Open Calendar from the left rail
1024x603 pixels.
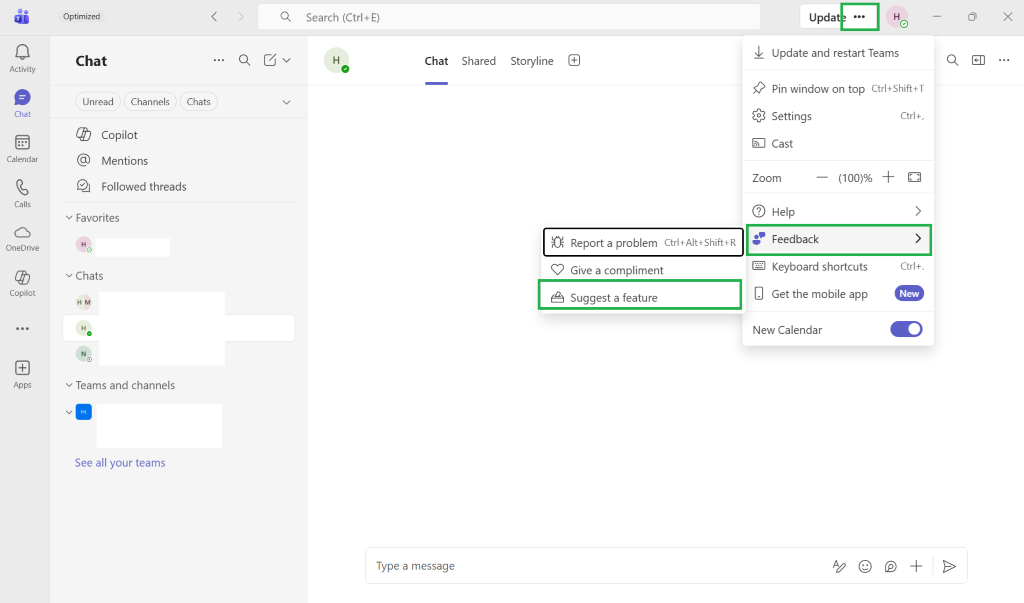[22, 148]
